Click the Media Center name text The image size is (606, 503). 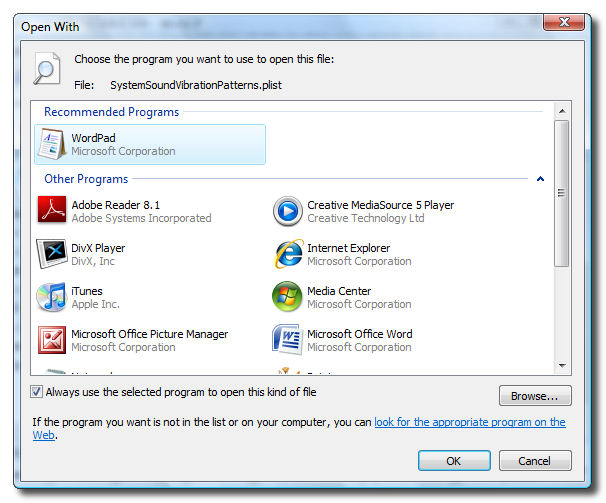(x=339, y=291)
